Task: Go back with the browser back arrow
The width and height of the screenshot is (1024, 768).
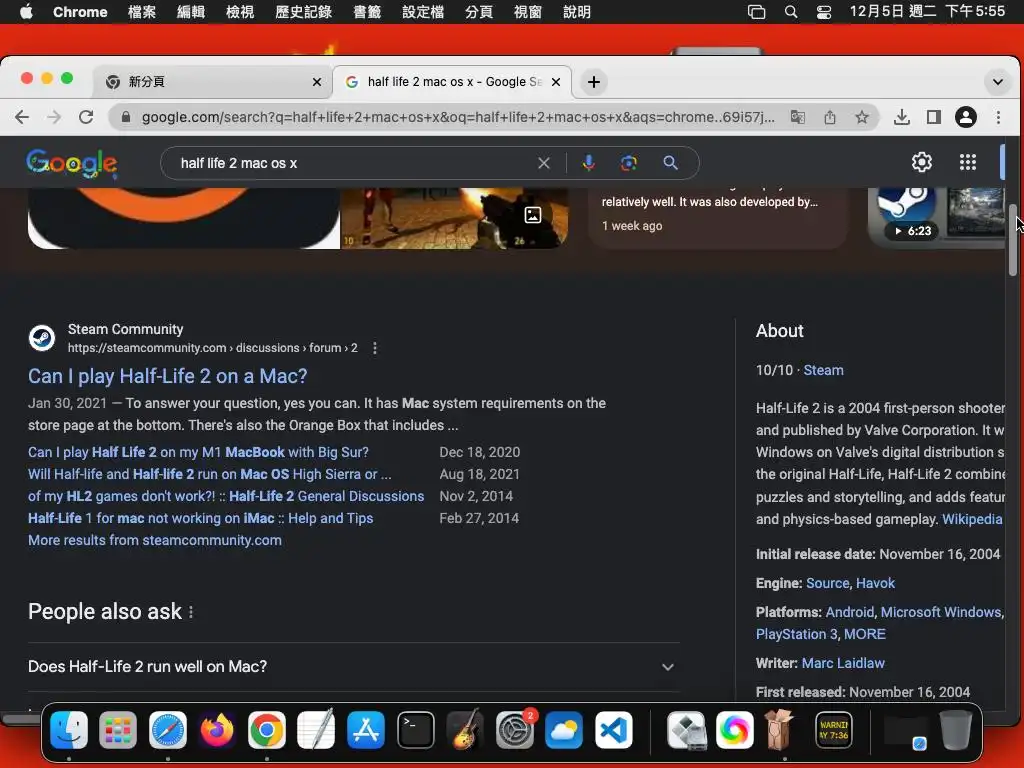Action: pyautogui.click(x=22, y=117)
